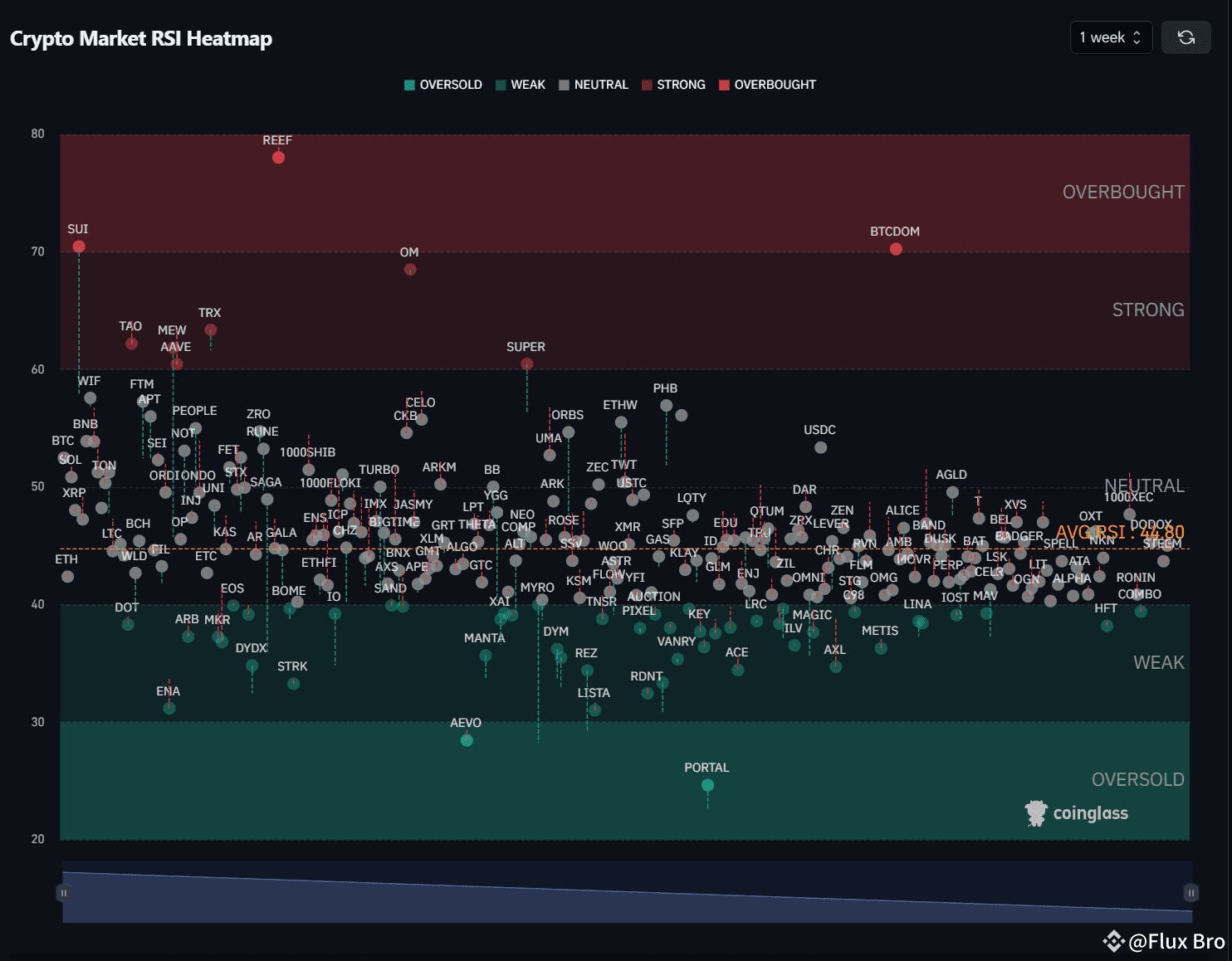Viewport: 1232px width, 961px height.
Task: Click the coinglass bull mascot icon
Action: (x=1034, y=813)
